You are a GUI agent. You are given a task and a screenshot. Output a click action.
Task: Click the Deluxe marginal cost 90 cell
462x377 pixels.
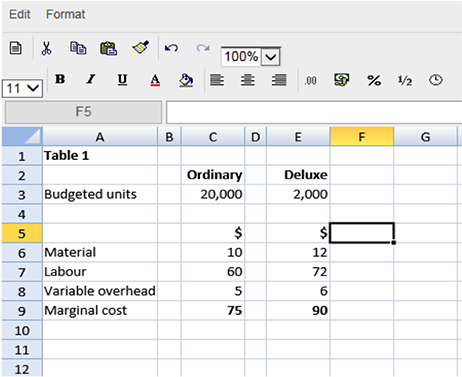click(x=298, y=311)
